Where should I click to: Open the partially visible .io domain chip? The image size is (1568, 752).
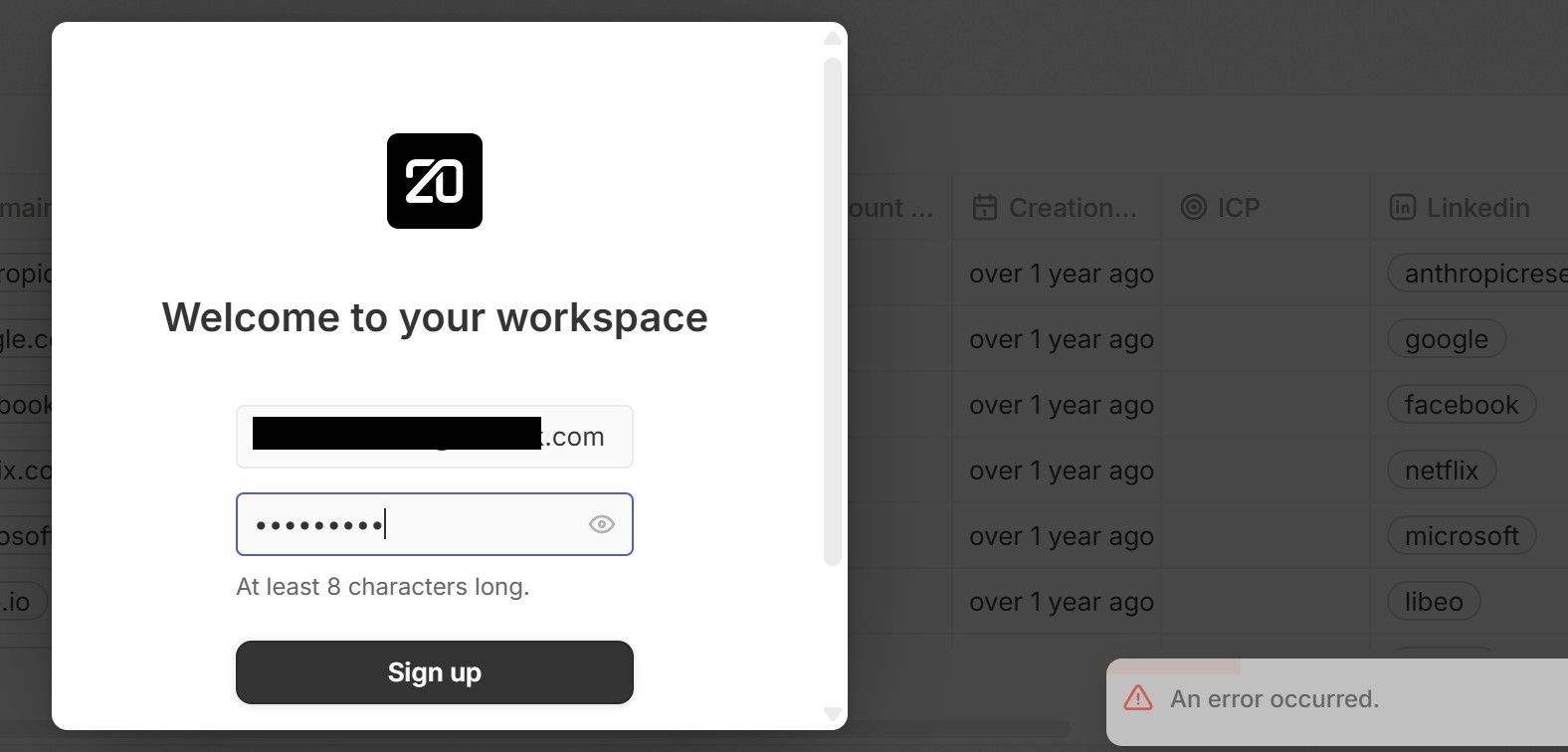click(x=20, y=602)
